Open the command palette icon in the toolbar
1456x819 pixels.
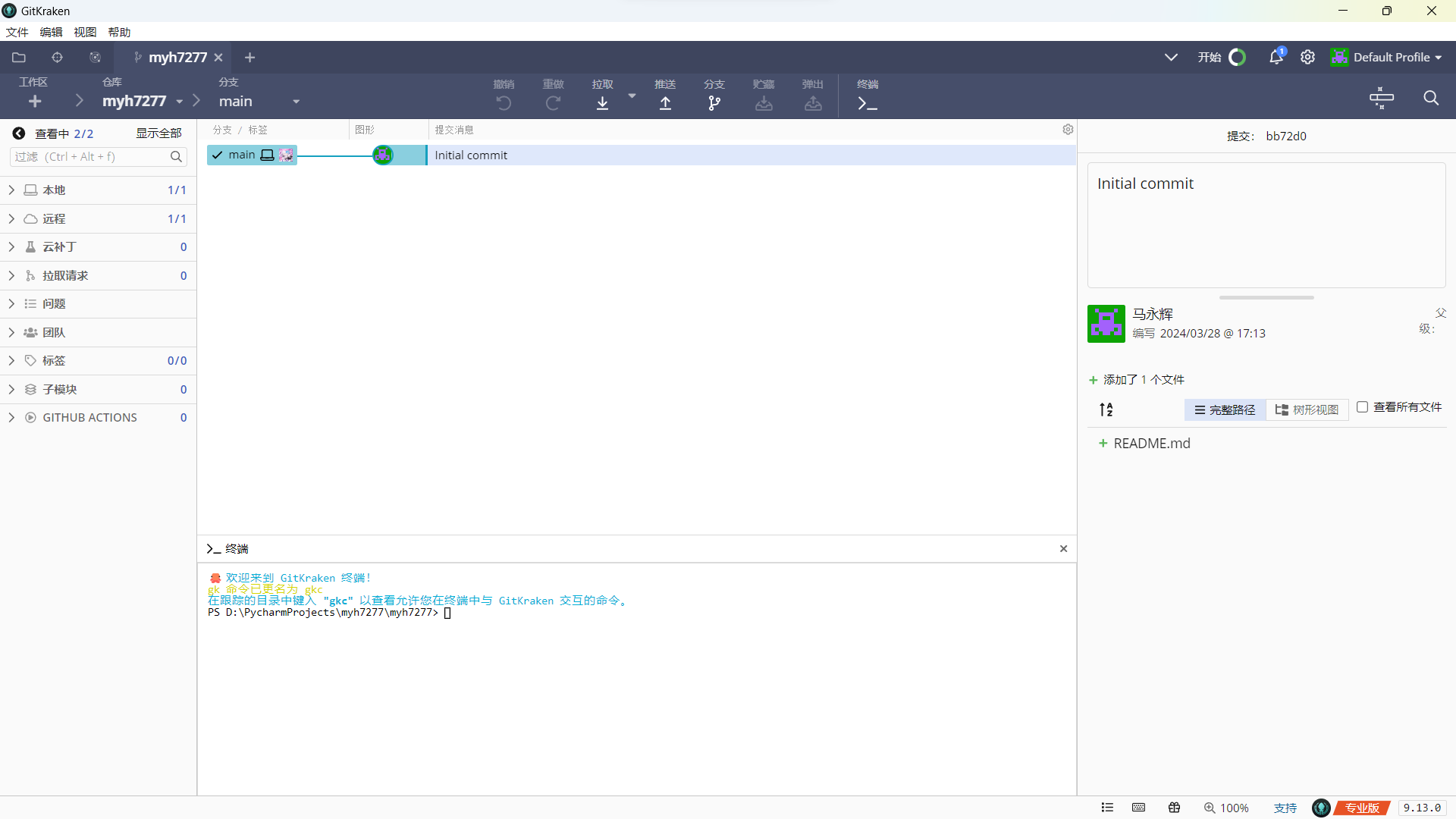(x=1382, y=98)
